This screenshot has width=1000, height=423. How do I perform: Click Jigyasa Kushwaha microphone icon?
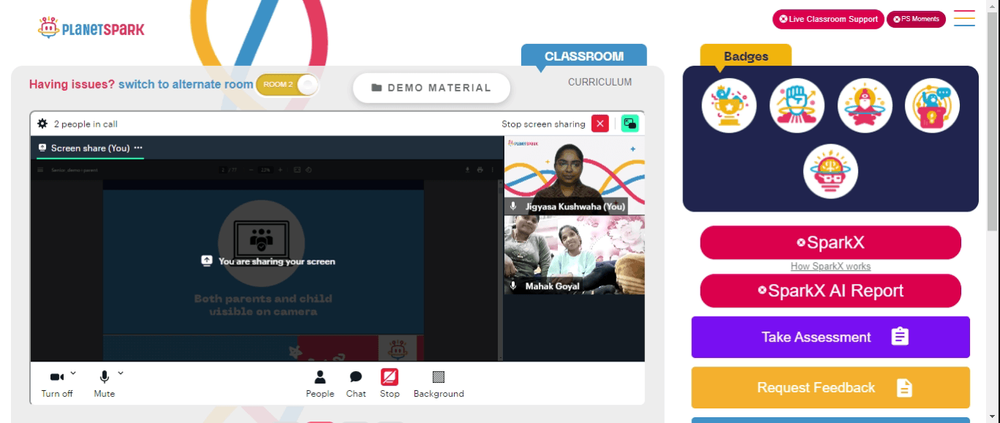pyautogui.click(x=513, y=207)
